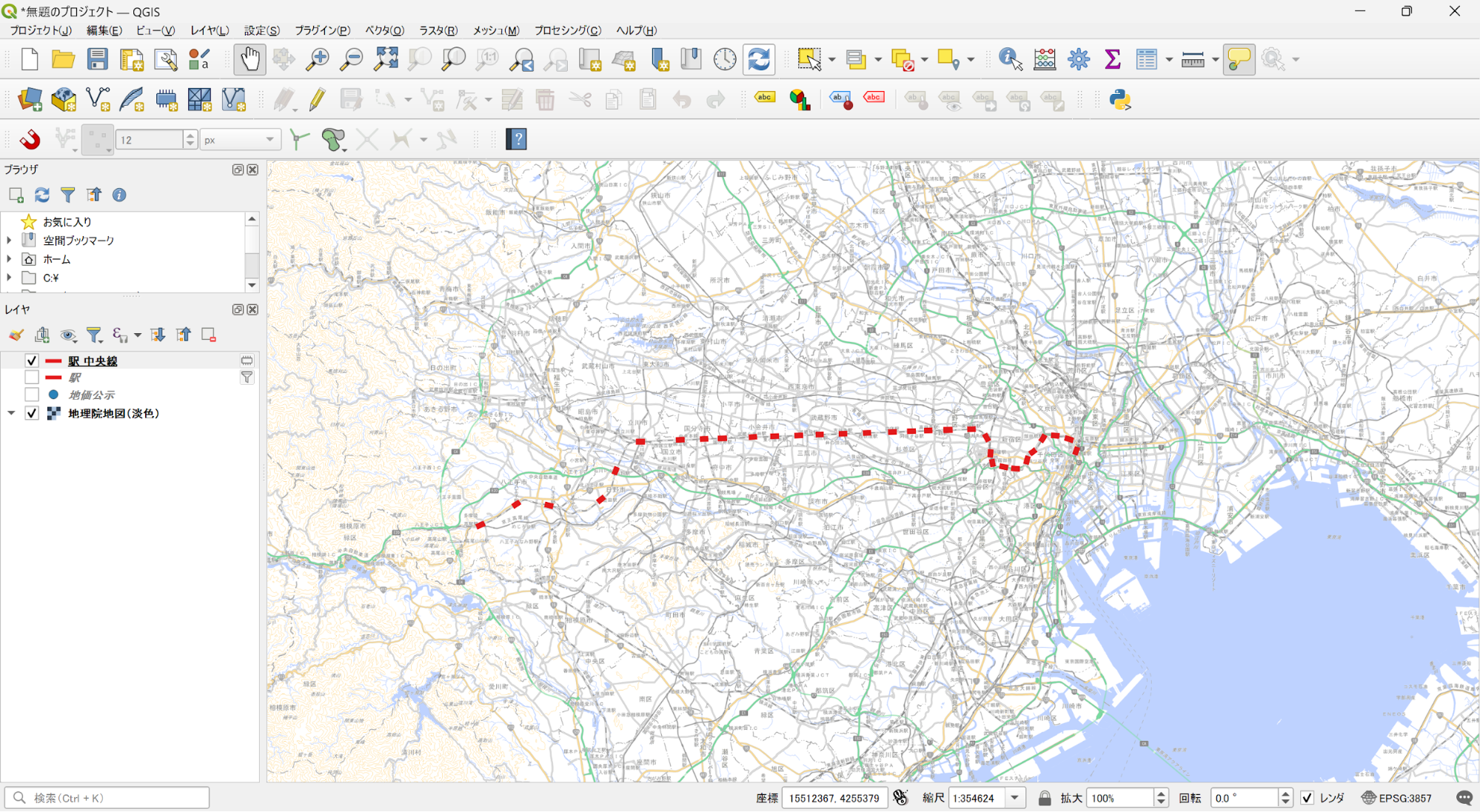Open the scale 1:354624 dropdown
Viewport: 1480px width, 812px height.
click(1015, 798)
